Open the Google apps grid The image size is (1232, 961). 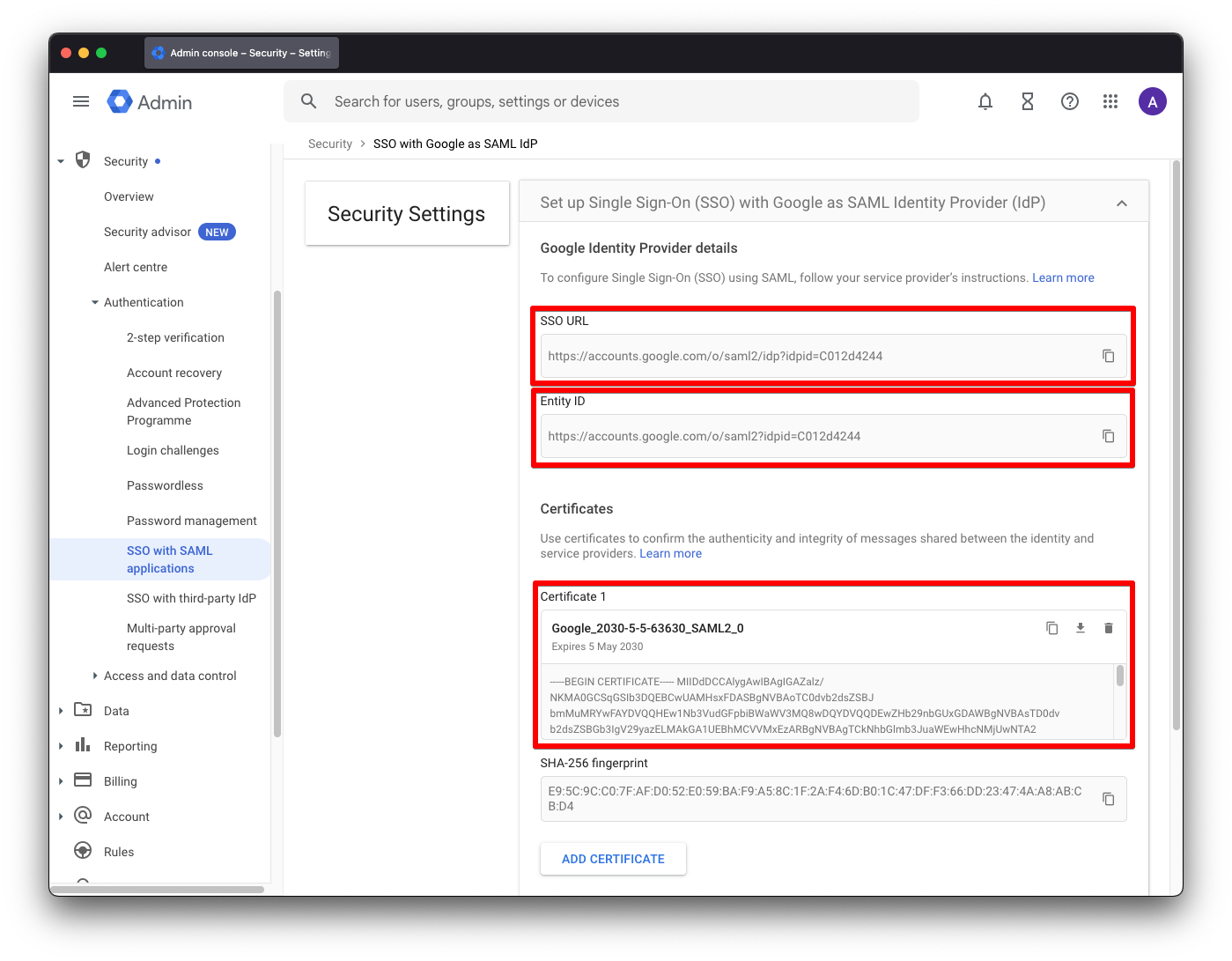click(1110, 101)
